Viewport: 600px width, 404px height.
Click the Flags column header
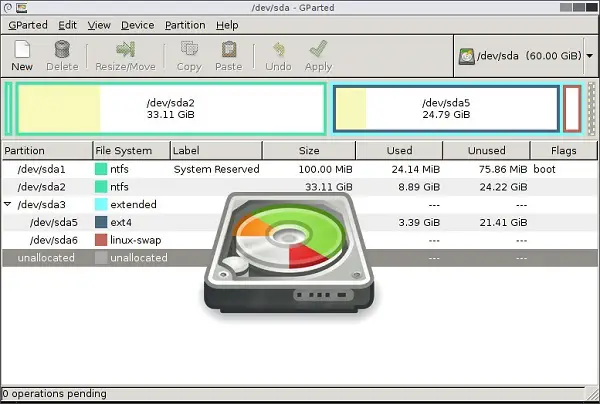tap(564, 150)
